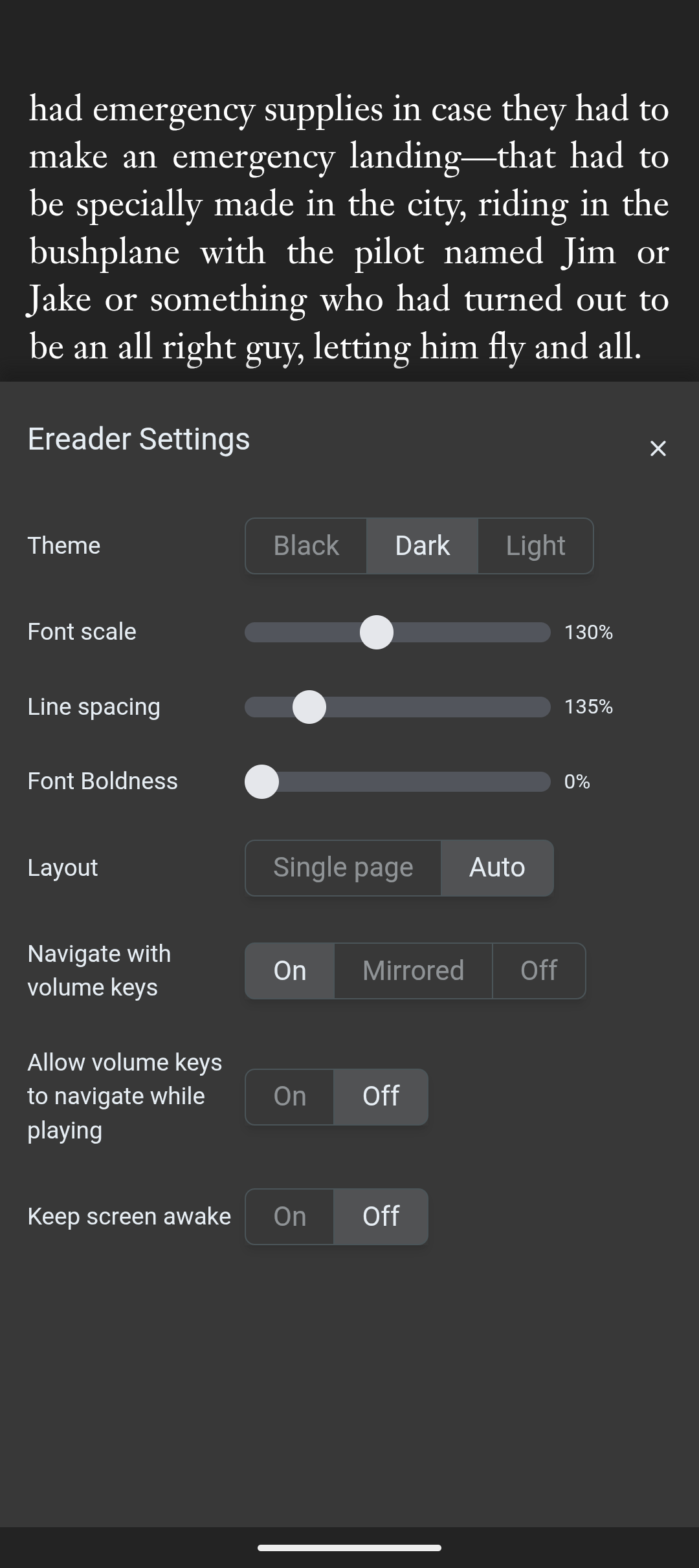Set volume key navigation to On
699x1568 pixels.
coord(290,971)
